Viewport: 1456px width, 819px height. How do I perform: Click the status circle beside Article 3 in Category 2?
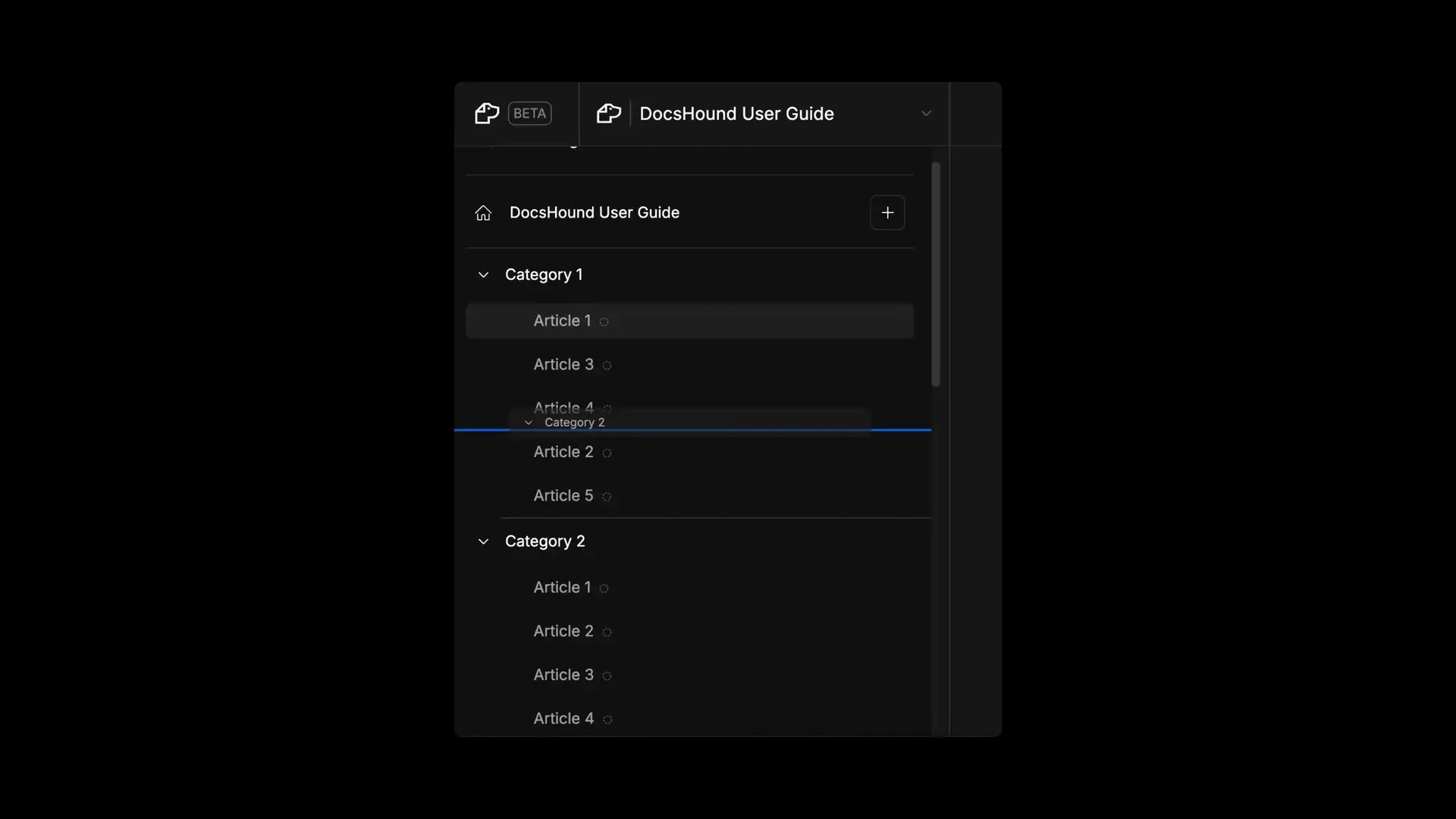(x=607, y=676)
